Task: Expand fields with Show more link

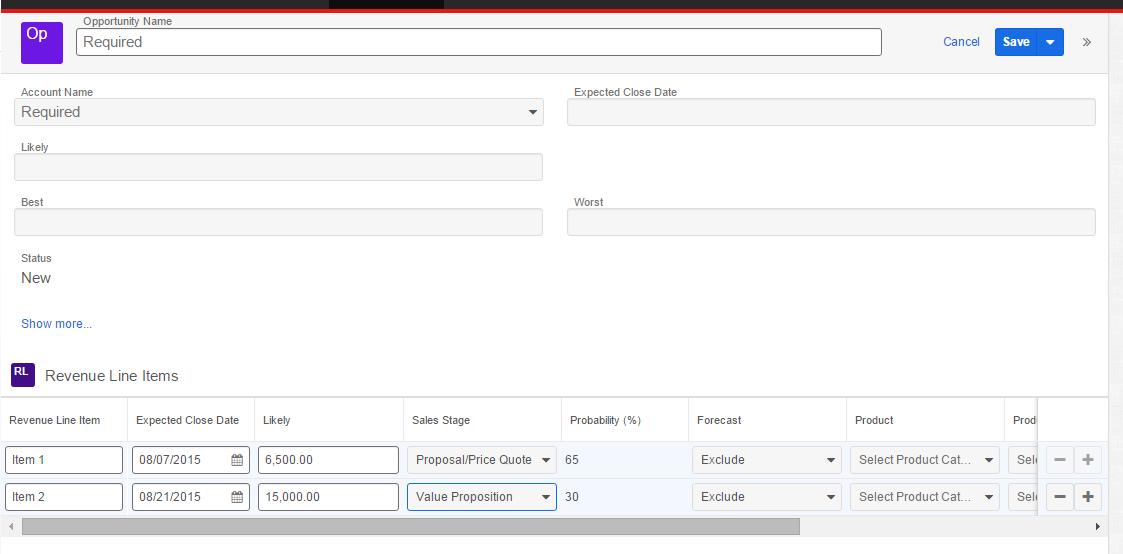Action: pyautogui.click(x=57, y=324)
